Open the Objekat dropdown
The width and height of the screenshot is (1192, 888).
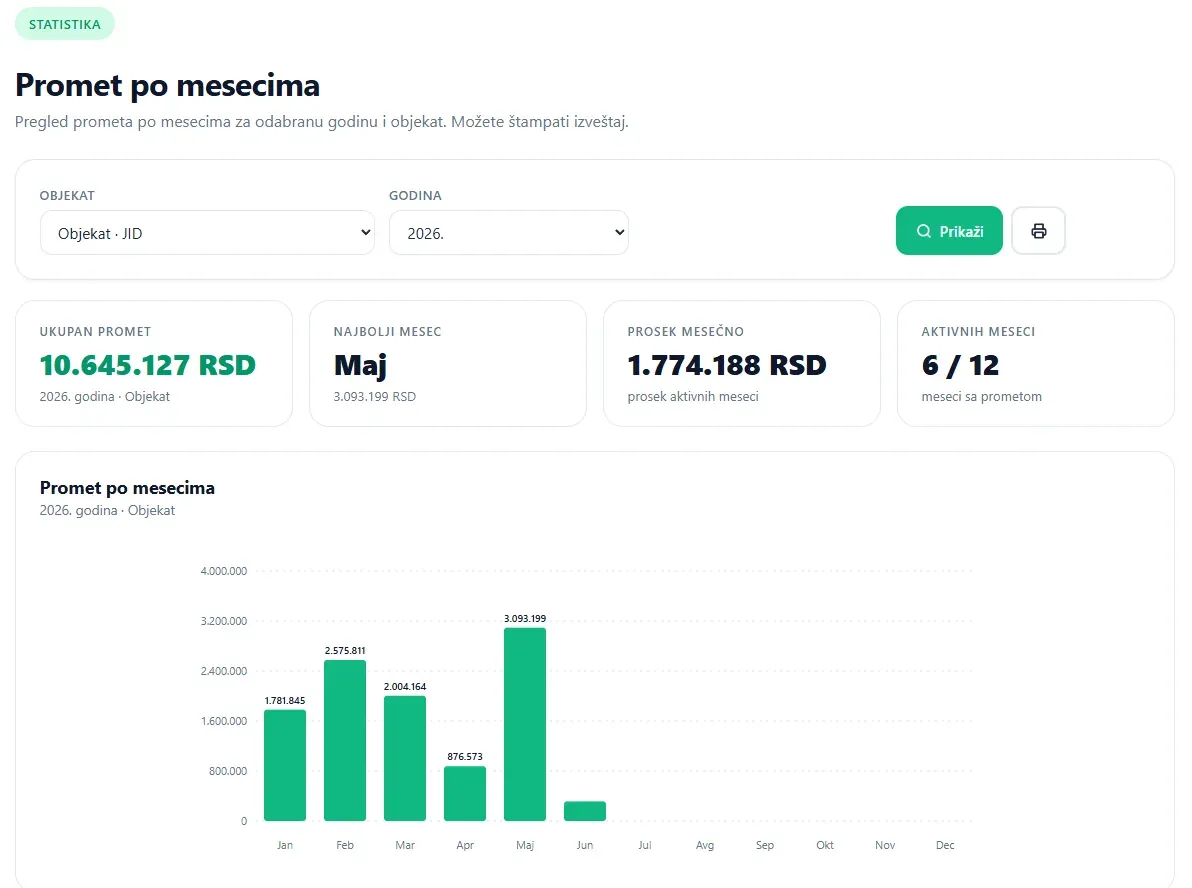pos(207,233)
